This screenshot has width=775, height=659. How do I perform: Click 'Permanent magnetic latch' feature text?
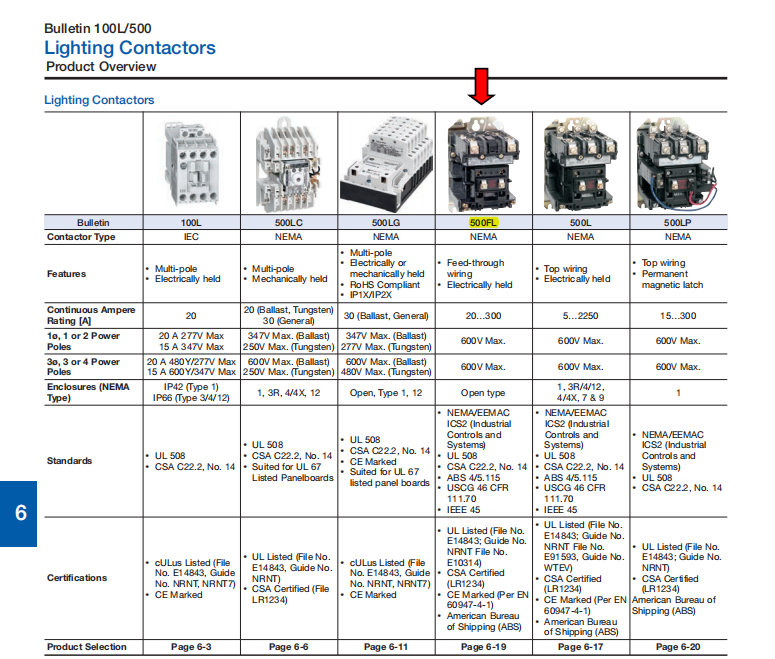click(672, 279)
